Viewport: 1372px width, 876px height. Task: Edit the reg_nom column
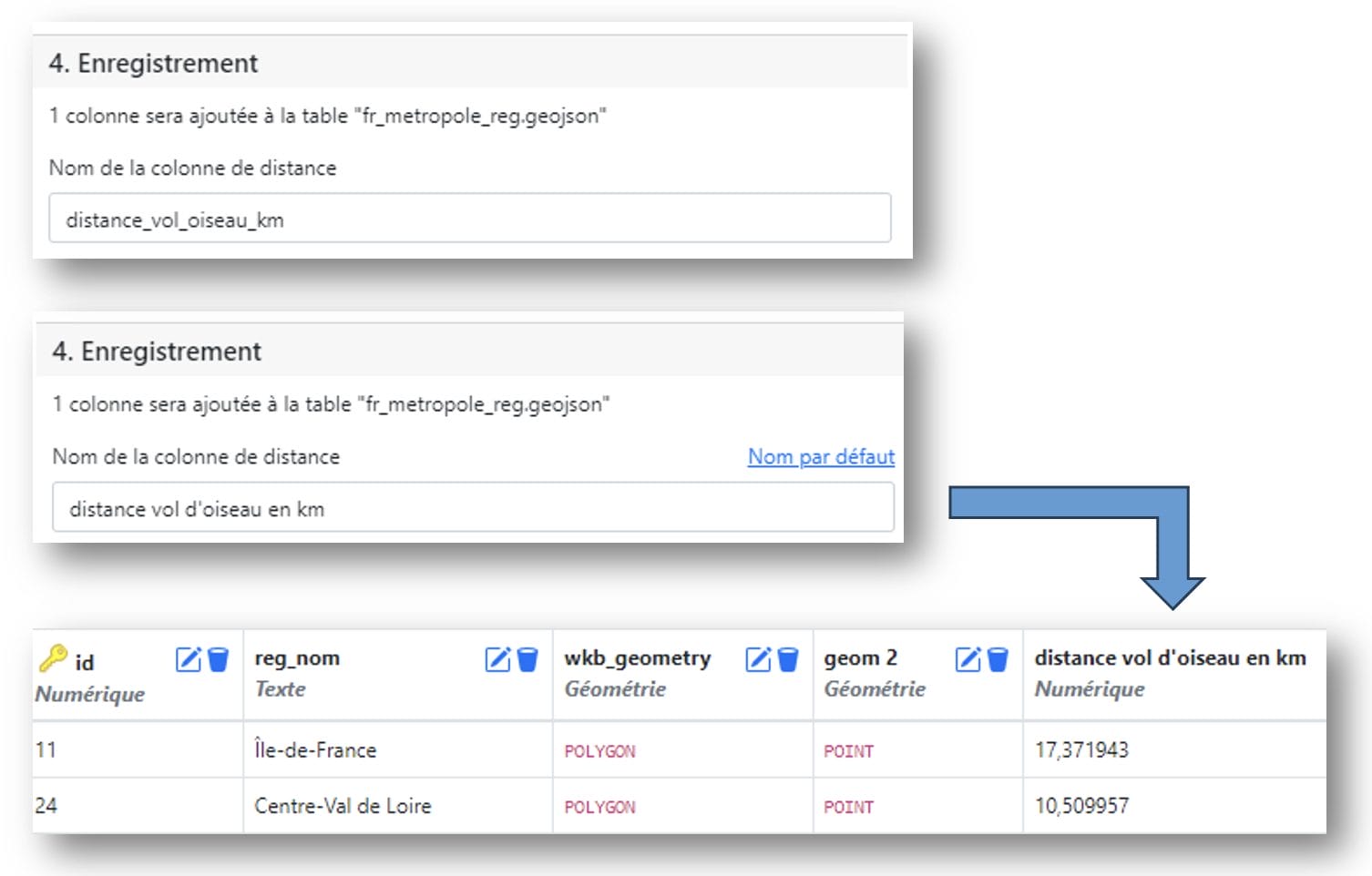point(497,659)
